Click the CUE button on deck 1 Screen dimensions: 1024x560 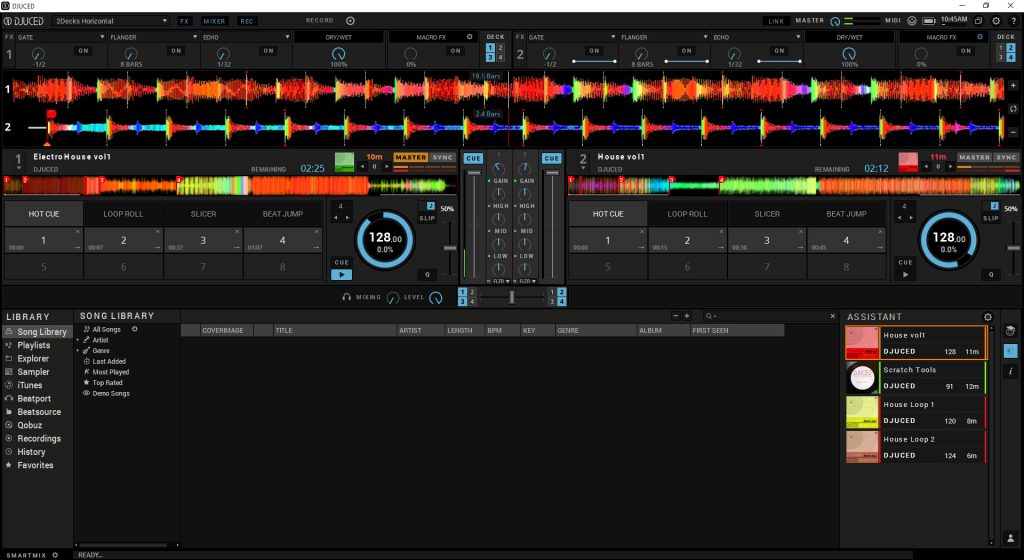tap(342, 262)
